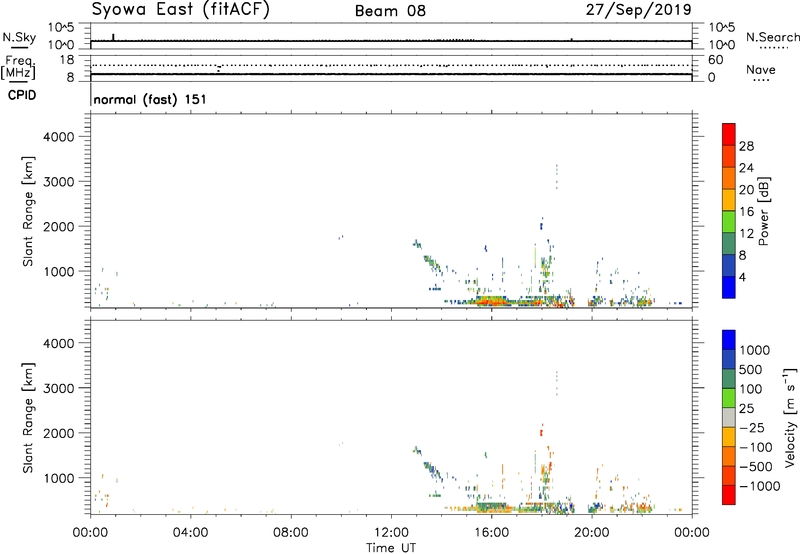800x554 pixels.
Task: Click the '16' power colorbar tick
Action: (746, 212)
